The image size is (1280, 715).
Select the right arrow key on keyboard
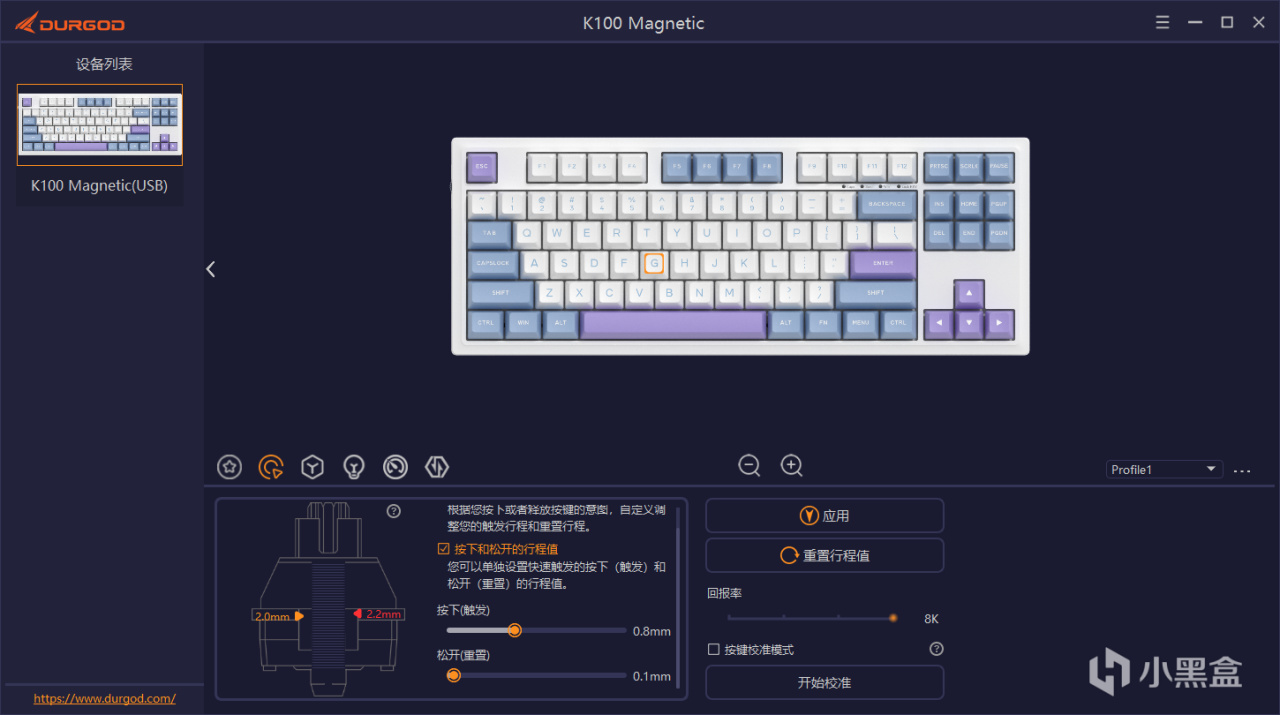point(999,324)
